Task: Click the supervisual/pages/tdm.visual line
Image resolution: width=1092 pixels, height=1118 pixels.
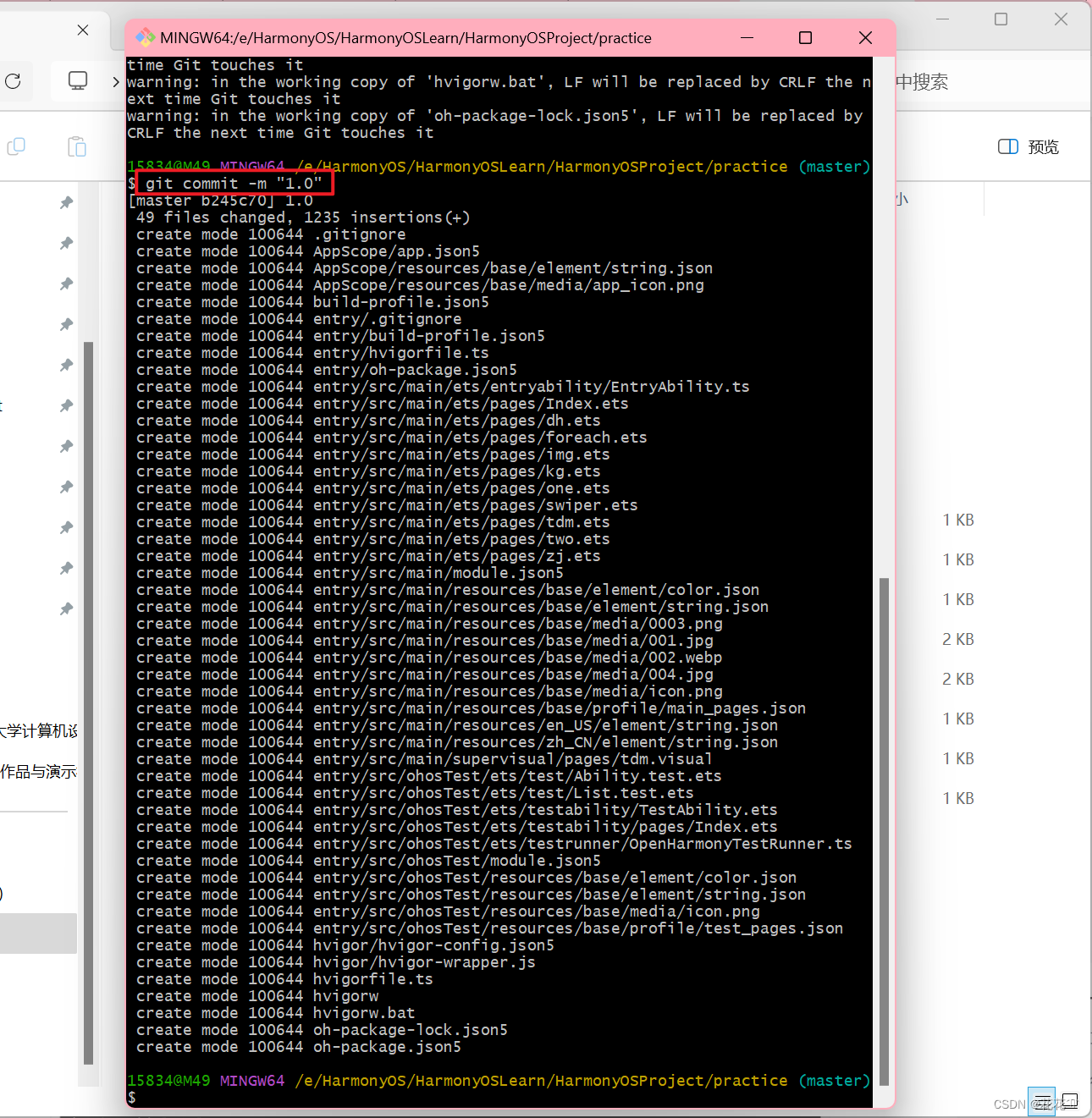Action: tap(424, 759)
